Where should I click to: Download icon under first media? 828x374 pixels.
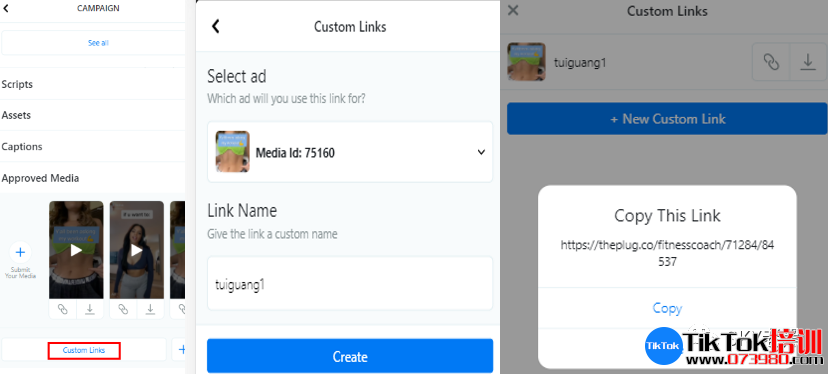point(90,309)
